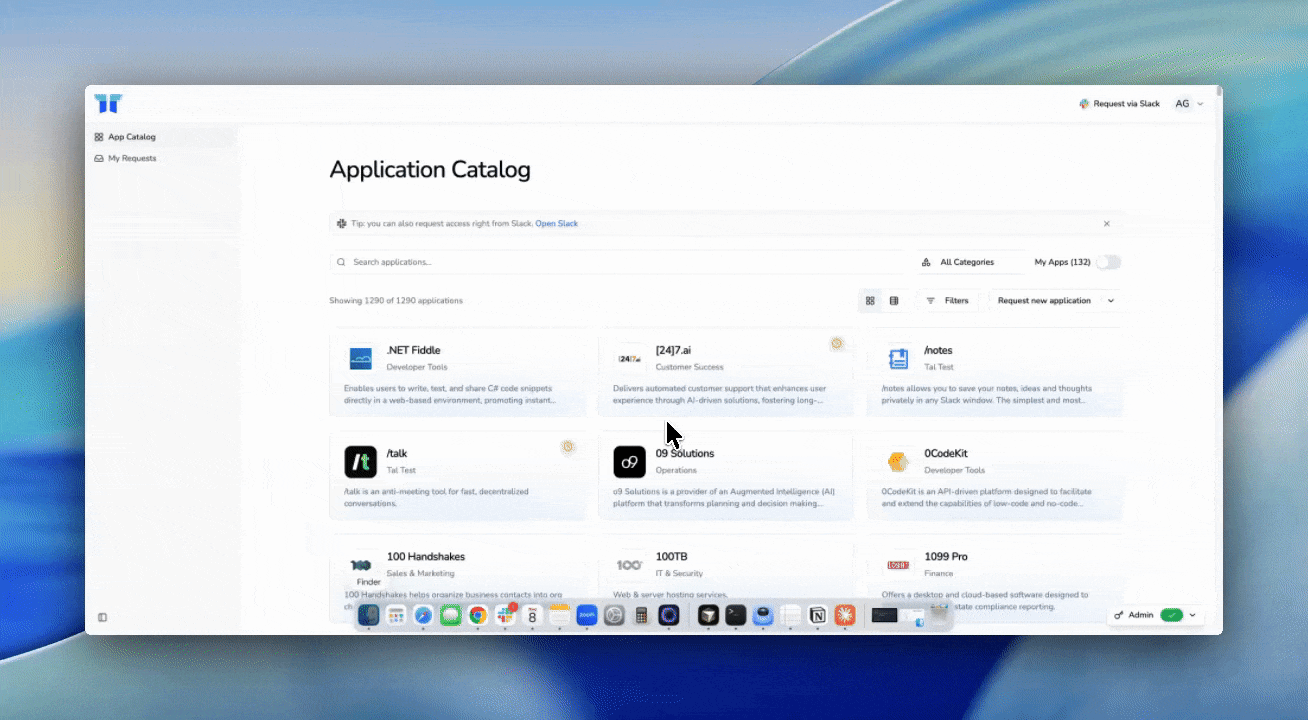Image resolution: width=1308 pixels, height=720 pixels.
Task: Open Zoom from the dock
Action: pos(587,616)
